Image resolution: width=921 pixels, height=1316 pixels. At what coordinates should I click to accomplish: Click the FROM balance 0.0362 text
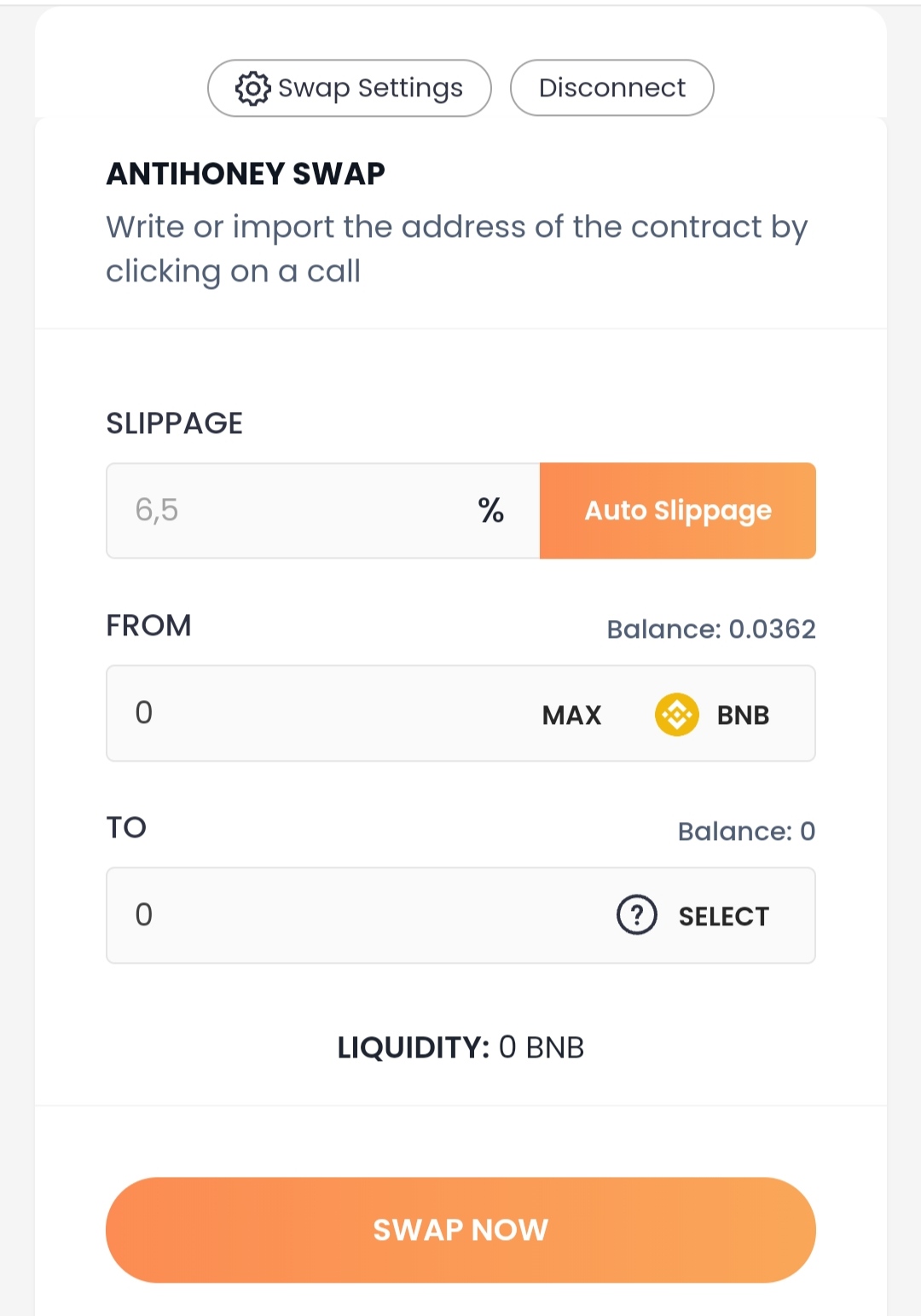click(711, 629)
